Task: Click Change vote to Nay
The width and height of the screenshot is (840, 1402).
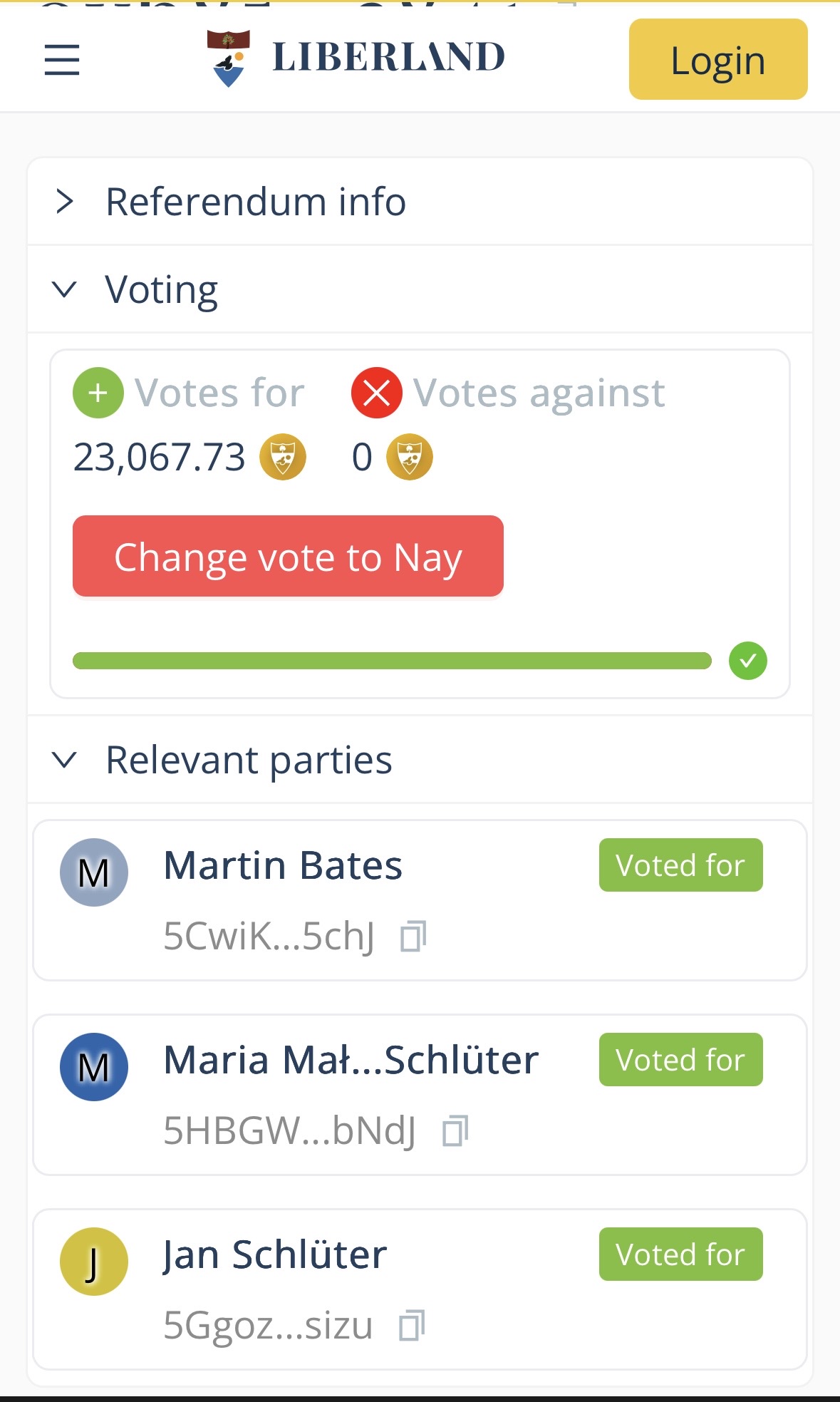Action: click(288, 556)
